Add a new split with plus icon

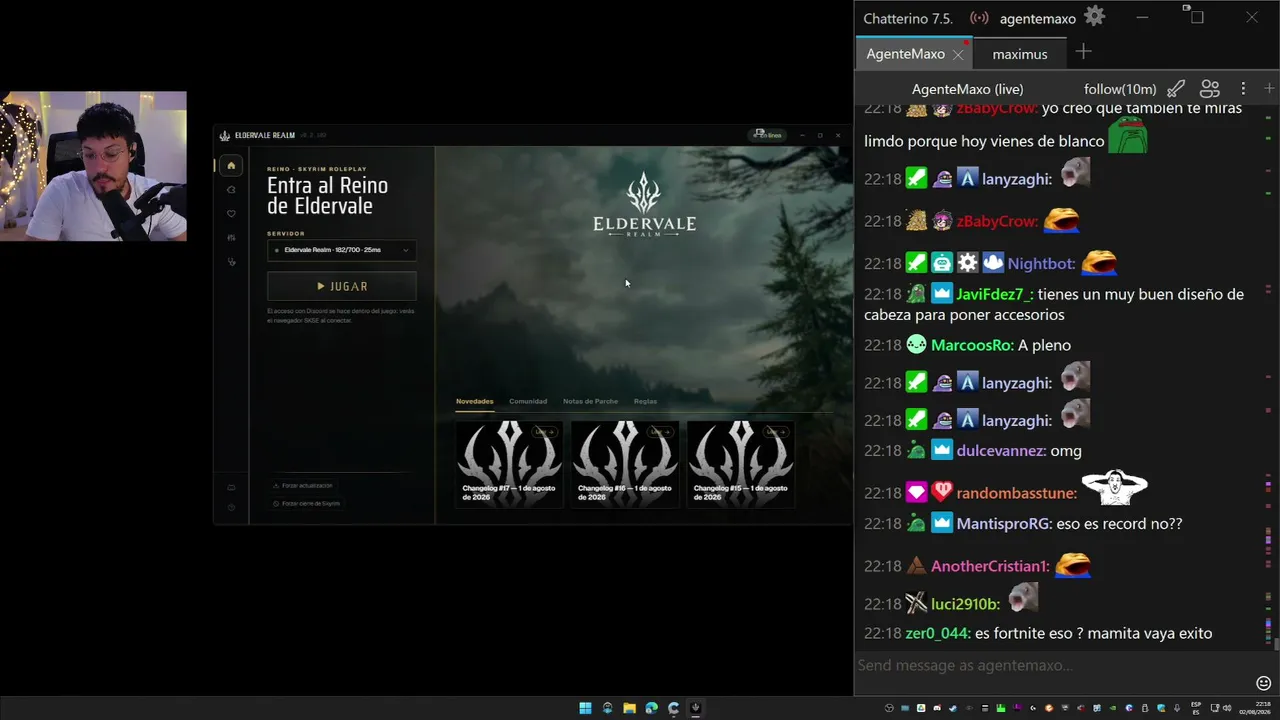1269,89
